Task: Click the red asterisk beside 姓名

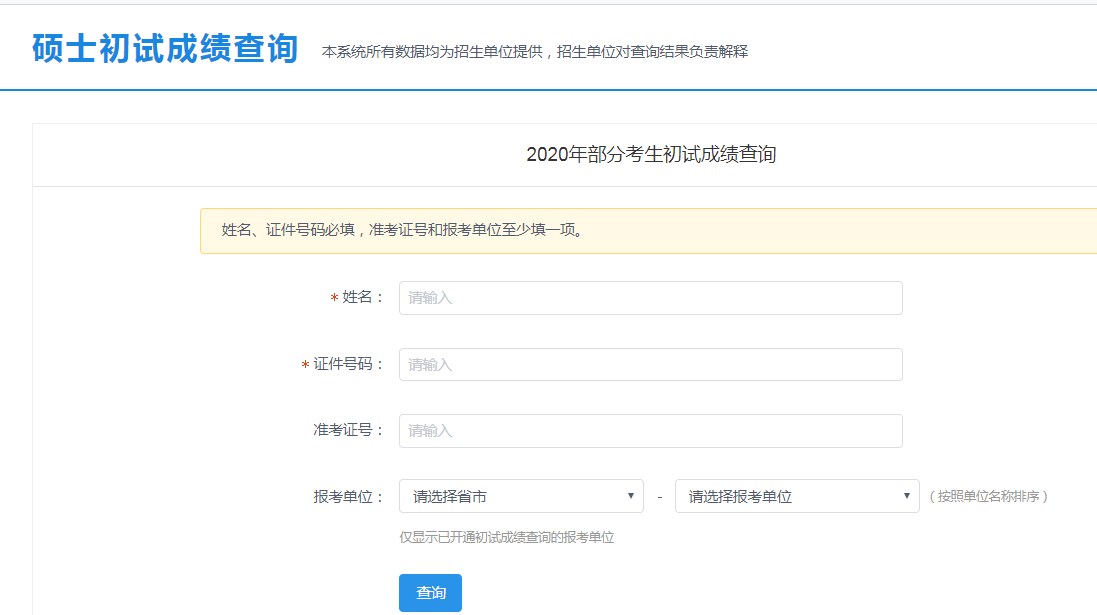Action: (334, 298)
